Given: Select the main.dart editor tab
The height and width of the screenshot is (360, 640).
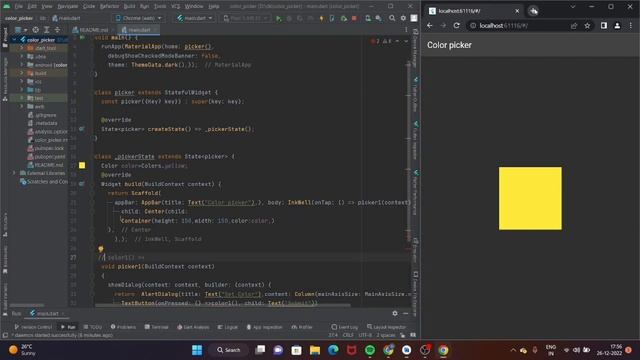Looking at the screenshot, I should coord(139,30).
